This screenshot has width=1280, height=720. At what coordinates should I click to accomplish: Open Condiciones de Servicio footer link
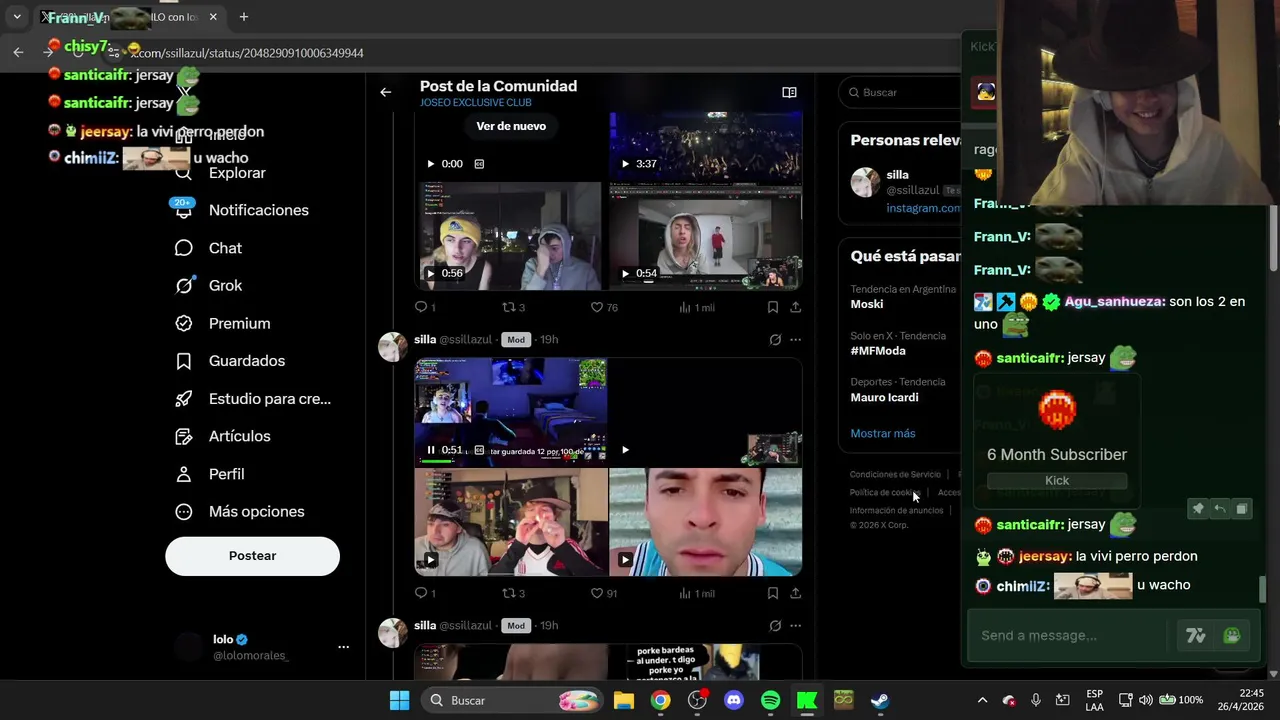tap(895, 474)
